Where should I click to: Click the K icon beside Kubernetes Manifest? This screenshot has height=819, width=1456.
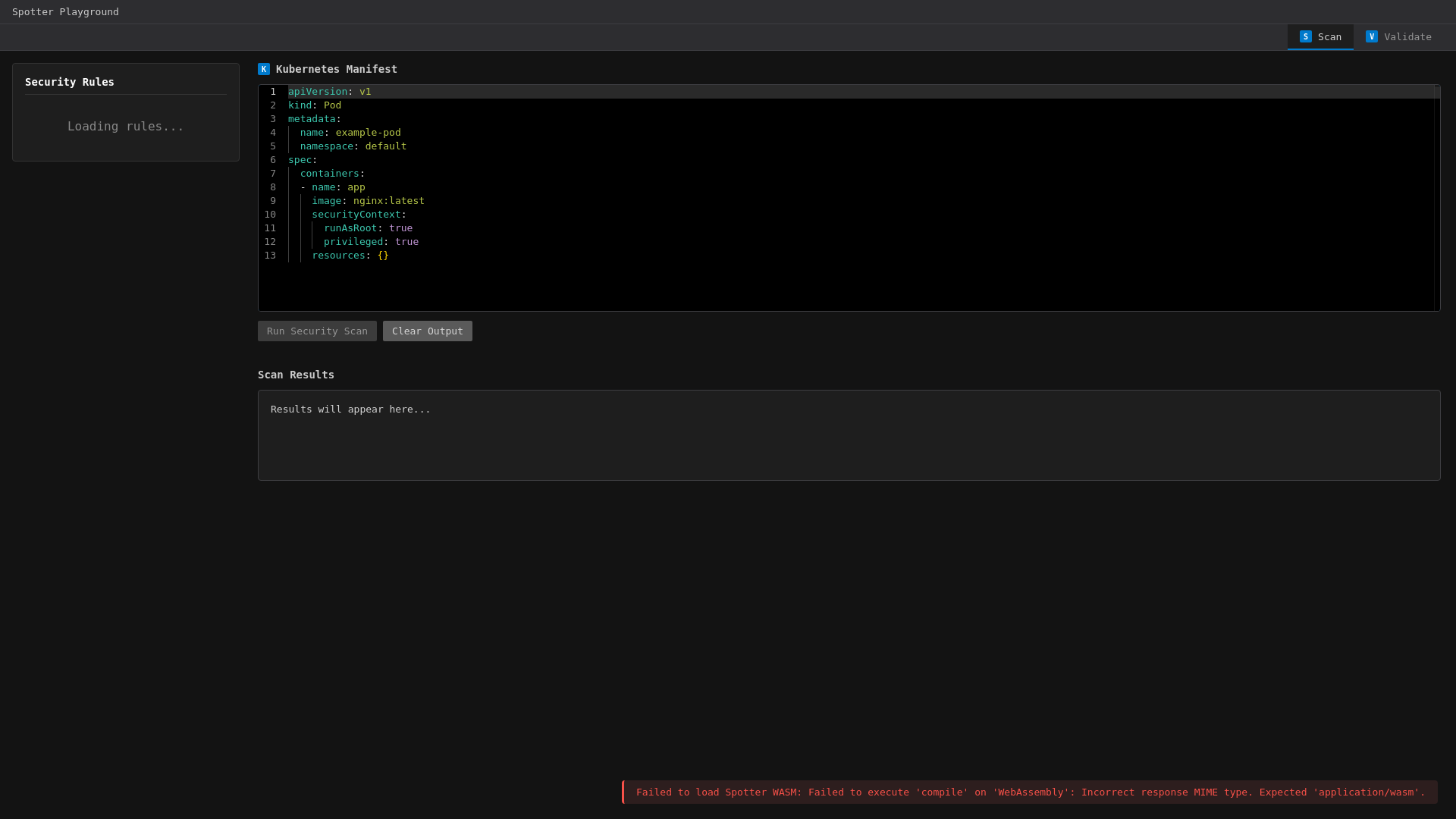pos(264,70)
